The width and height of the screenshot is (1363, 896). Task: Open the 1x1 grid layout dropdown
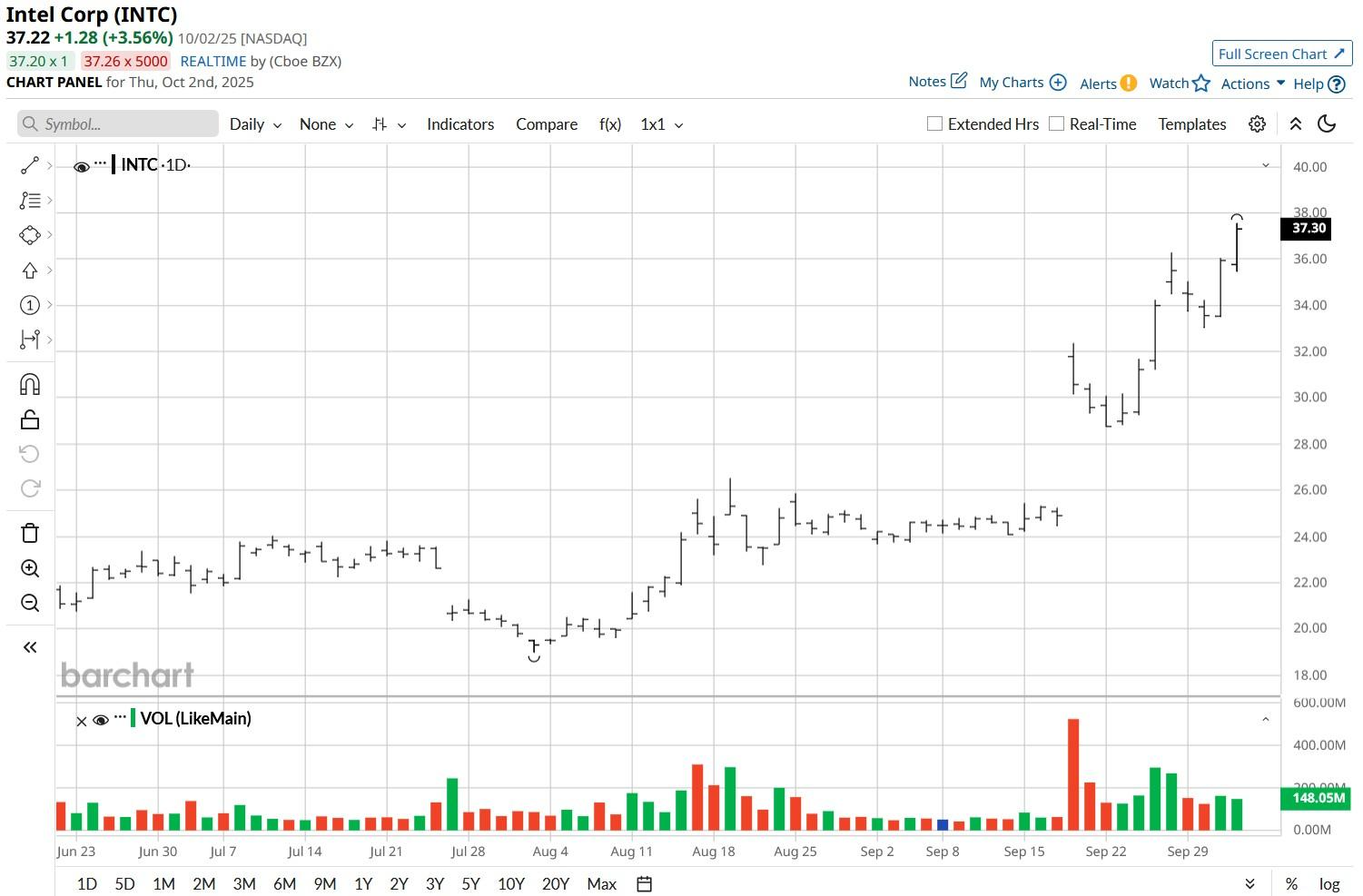pyautogui.click(x=662, y=124)
